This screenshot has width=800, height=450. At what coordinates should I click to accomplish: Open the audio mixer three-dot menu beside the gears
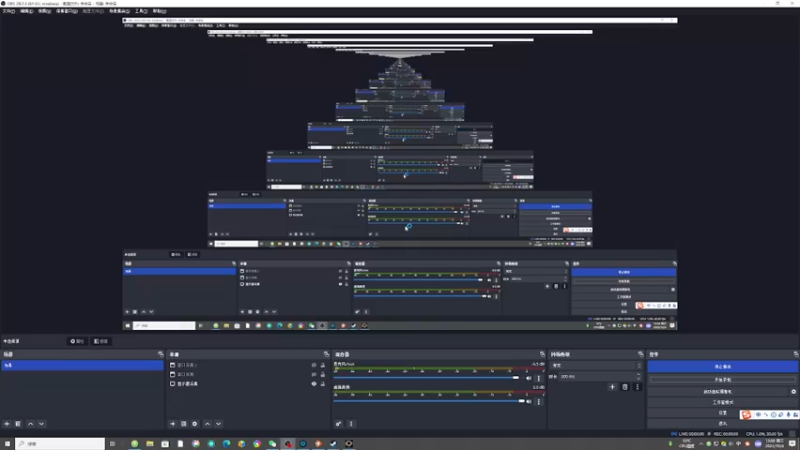[x=351, y=424]
